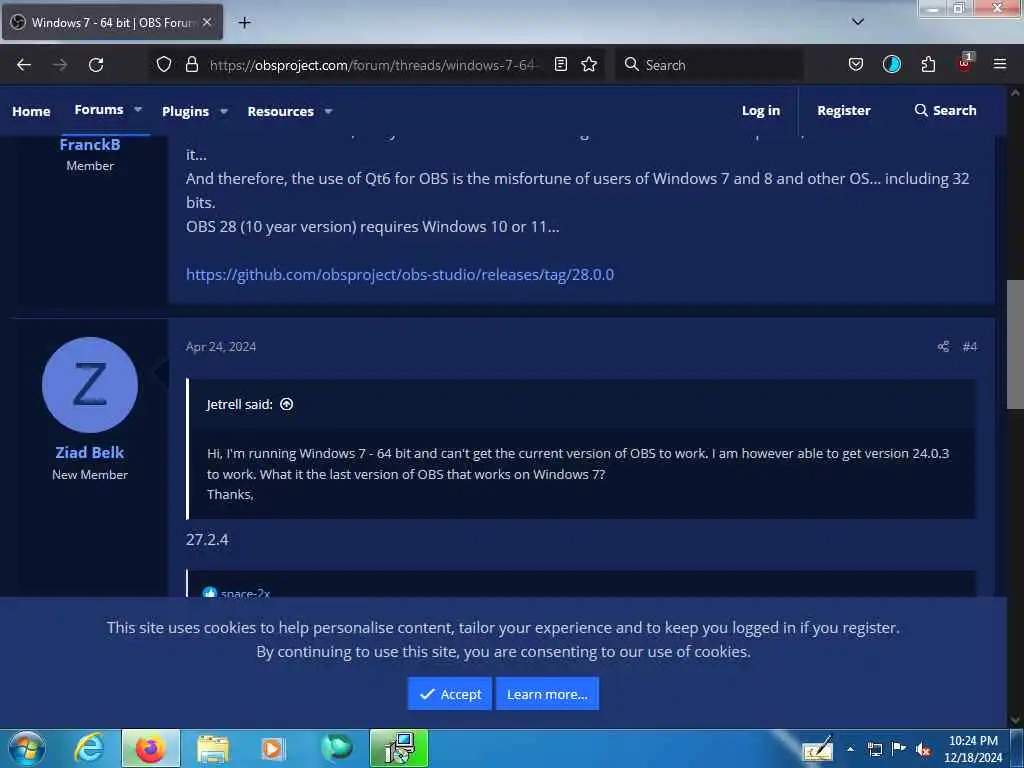
Task: Click the blue circular extension icon
Action: (891, 64)
